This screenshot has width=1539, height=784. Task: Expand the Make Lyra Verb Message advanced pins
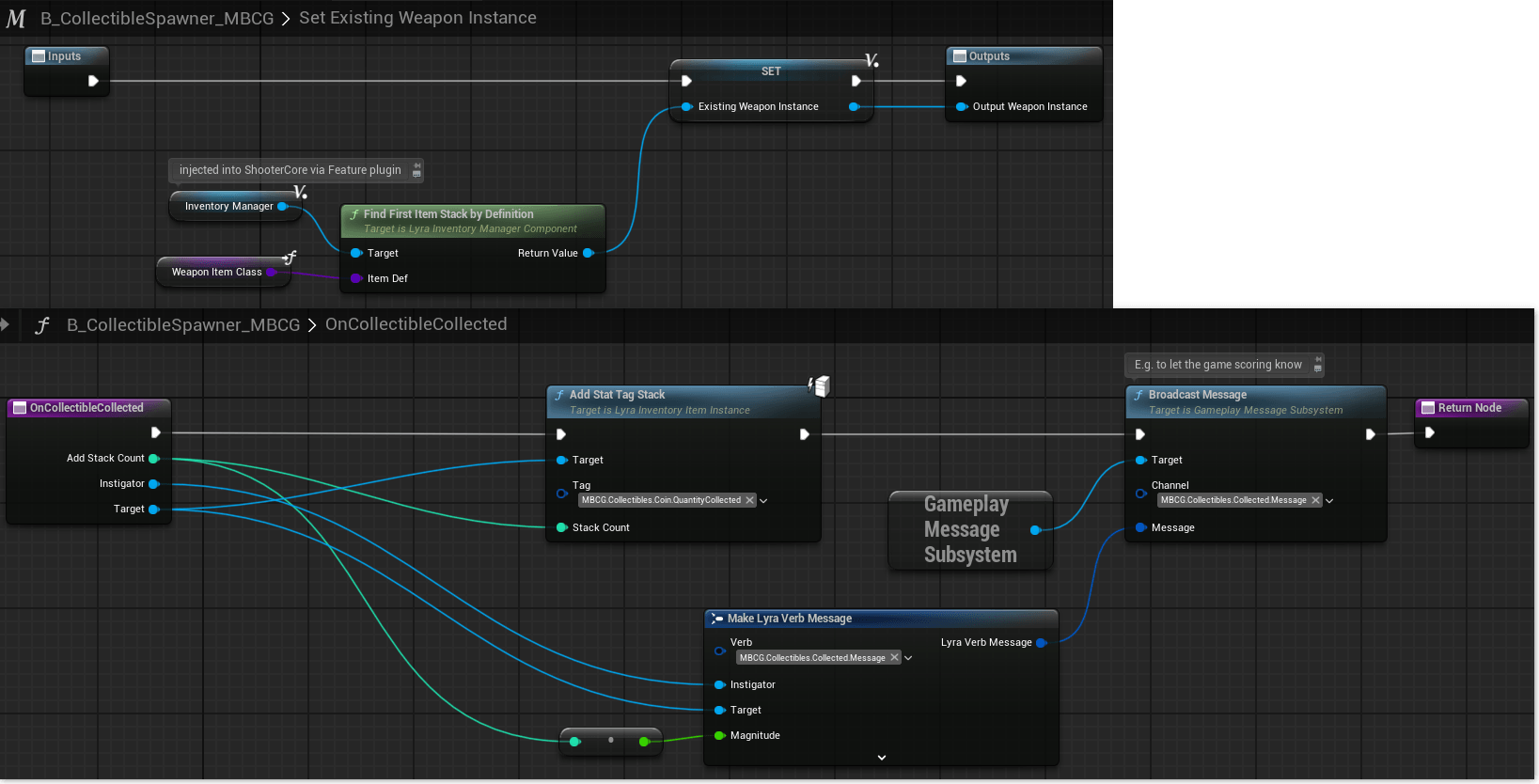coord(881,758)
